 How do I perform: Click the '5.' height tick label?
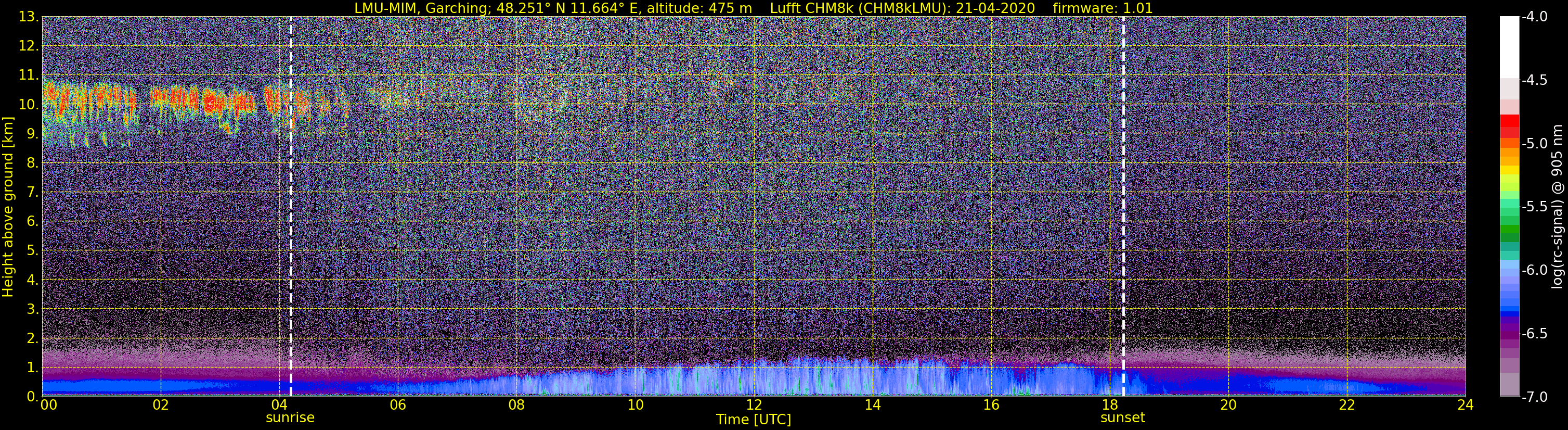pos(32,251)
